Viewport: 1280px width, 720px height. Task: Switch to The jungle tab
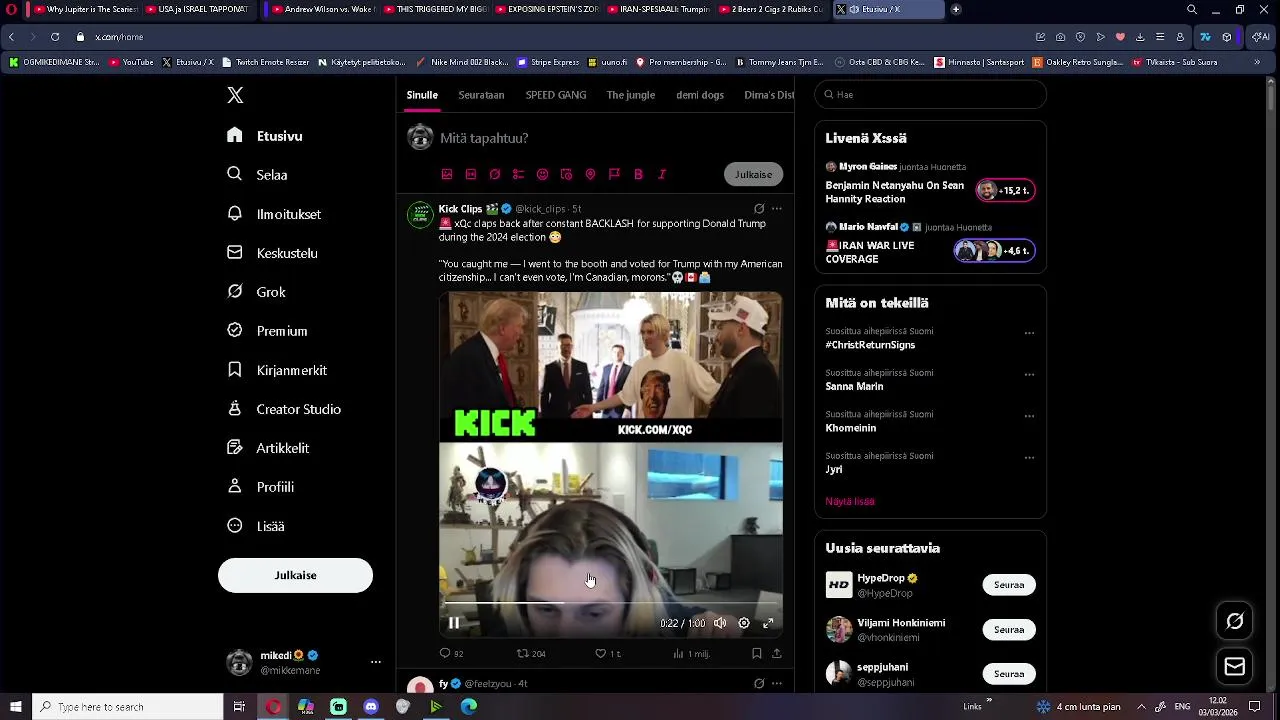(631, 95)
